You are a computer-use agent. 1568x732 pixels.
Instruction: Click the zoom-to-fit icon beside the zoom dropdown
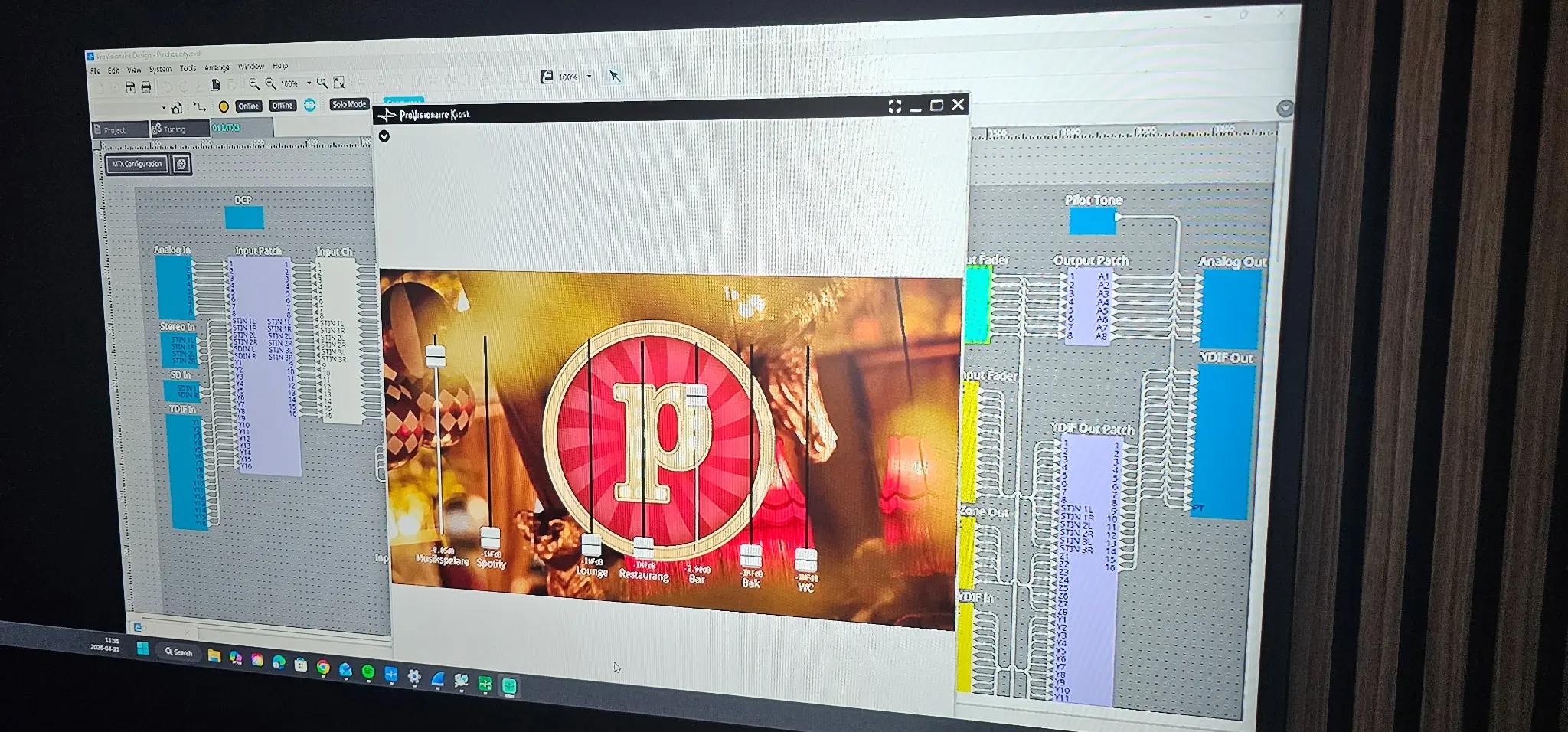[339, 82]
